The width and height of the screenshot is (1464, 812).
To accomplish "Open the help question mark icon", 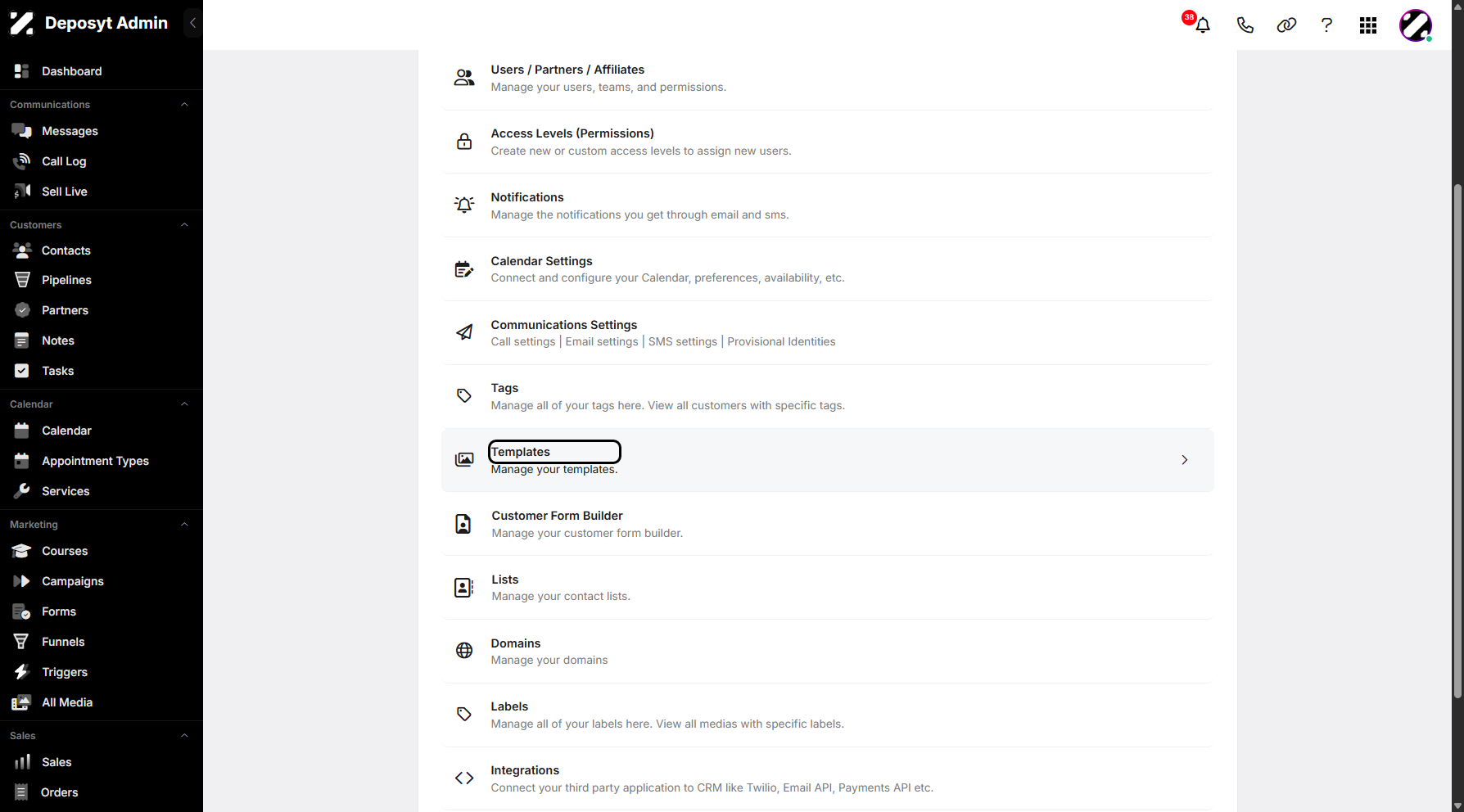I will tap(1326, 25).
